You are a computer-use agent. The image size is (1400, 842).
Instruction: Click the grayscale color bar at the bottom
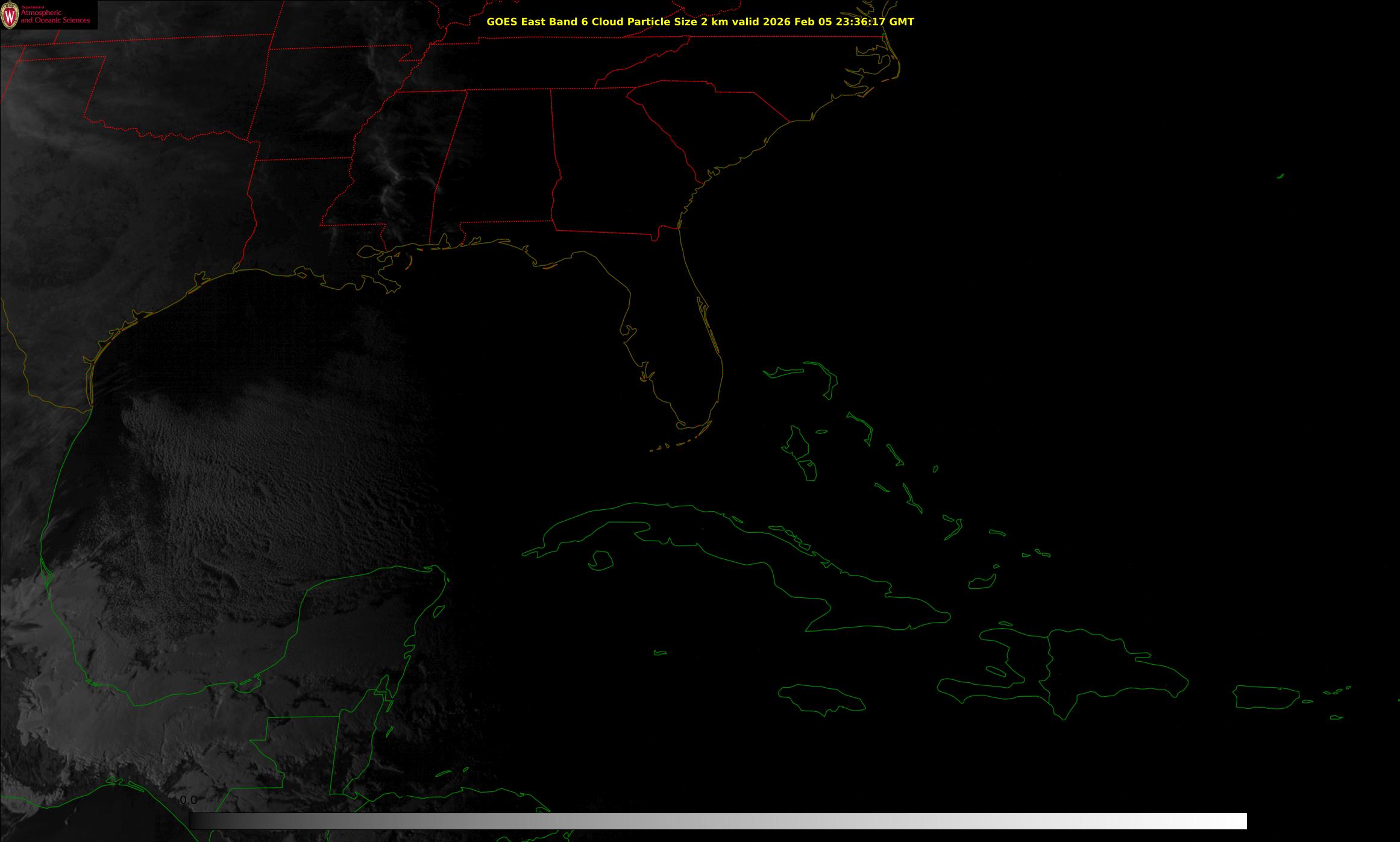click(x=717, y=821)
